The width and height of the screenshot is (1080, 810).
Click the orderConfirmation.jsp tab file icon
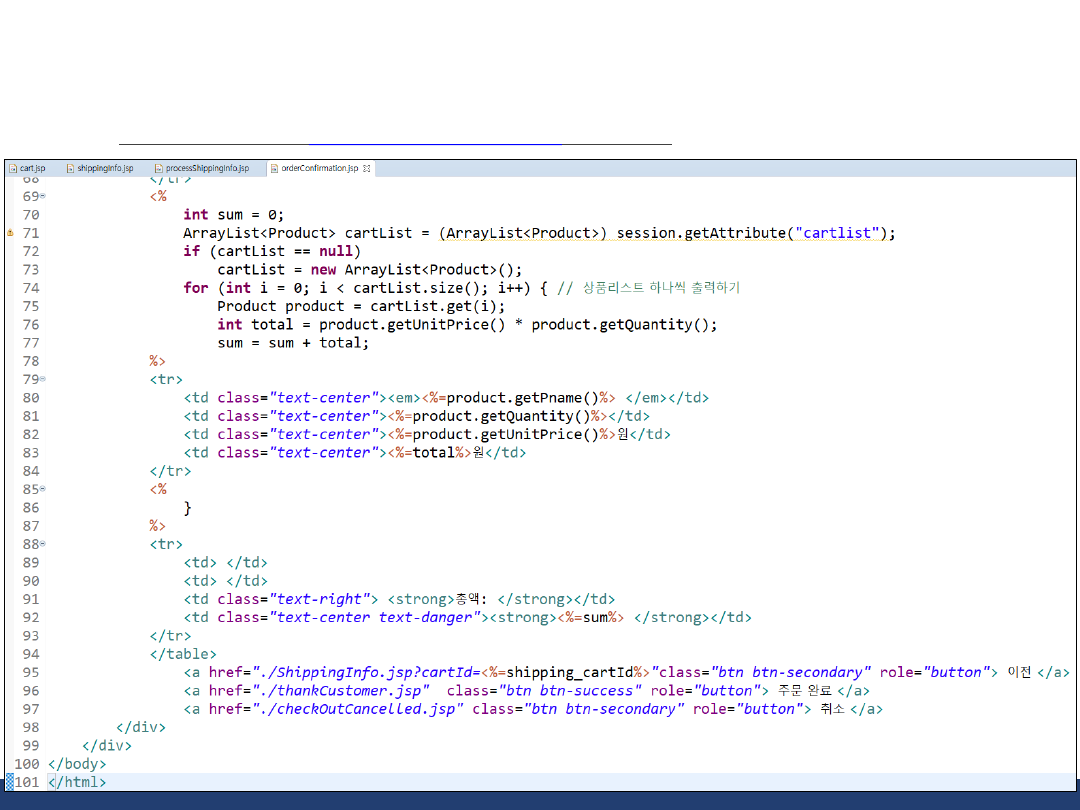click(274, 169)
